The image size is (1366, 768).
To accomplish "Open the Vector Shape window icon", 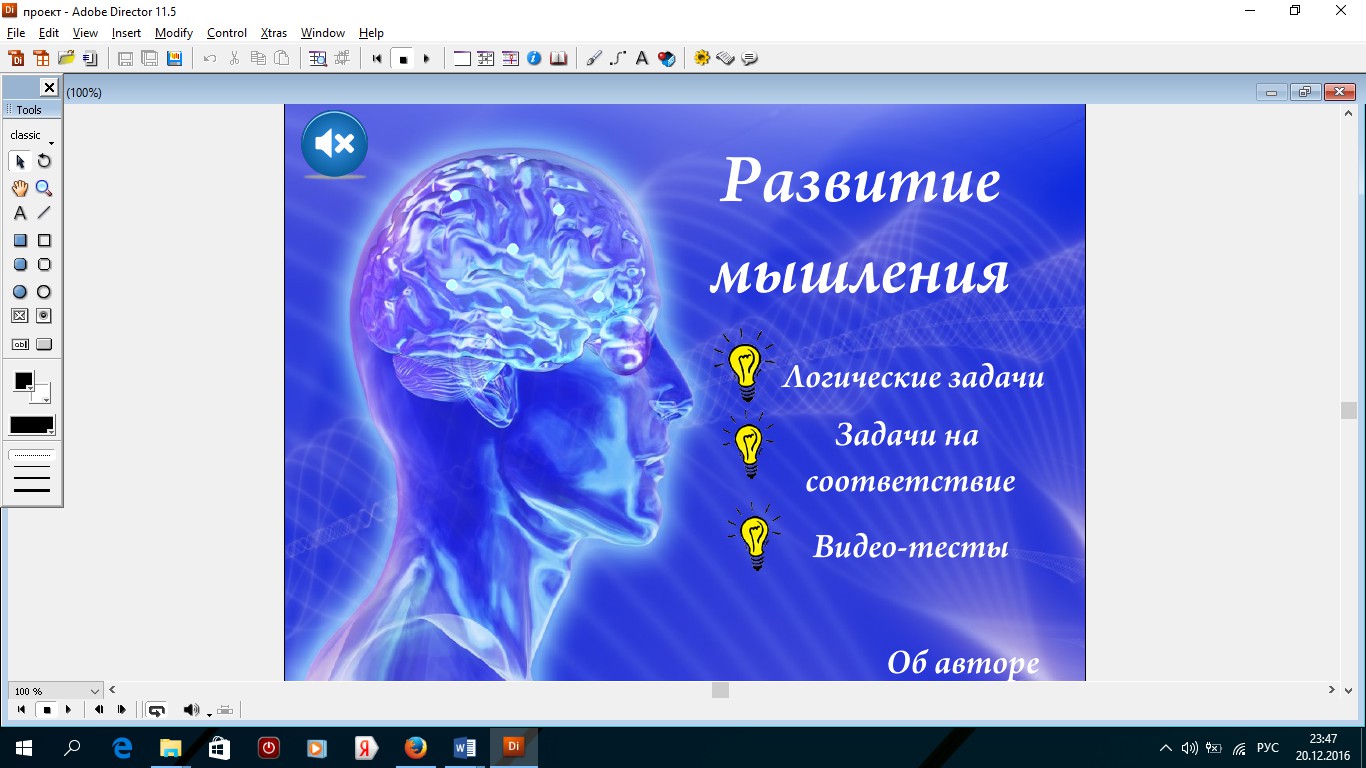I will [618, 58].
